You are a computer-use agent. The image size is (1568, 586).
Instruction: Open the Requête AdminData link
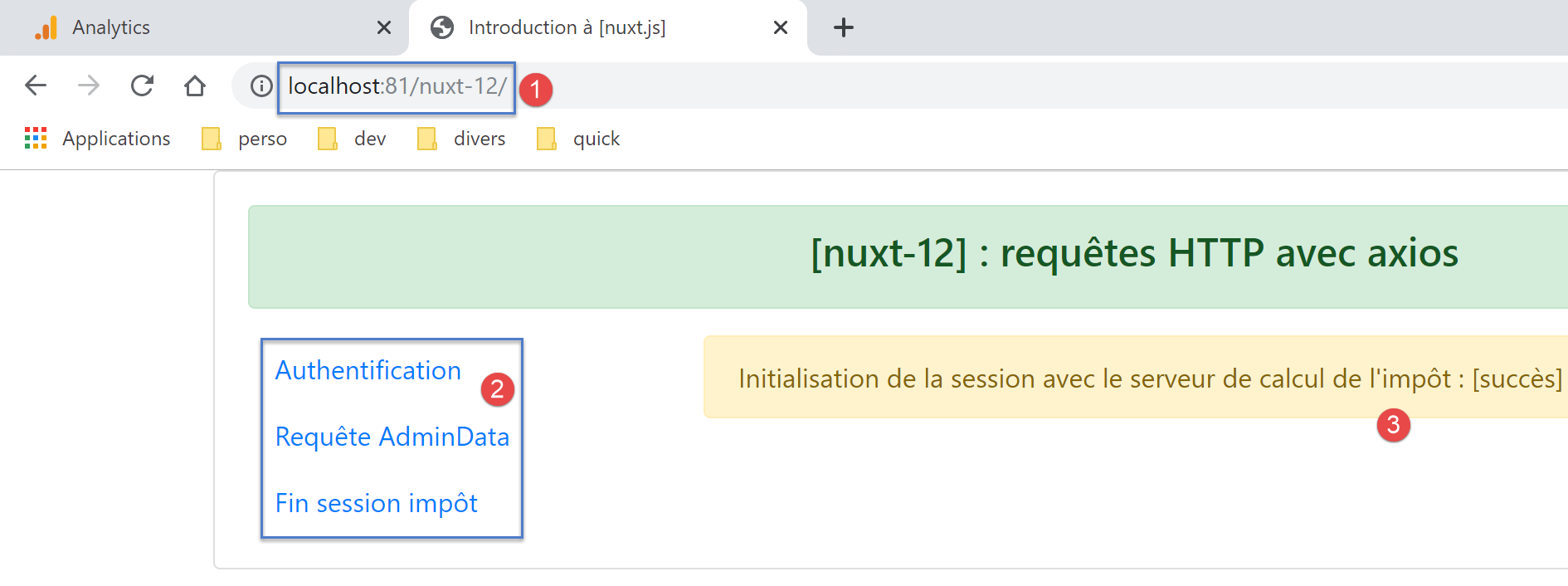(x=392, y=437)
